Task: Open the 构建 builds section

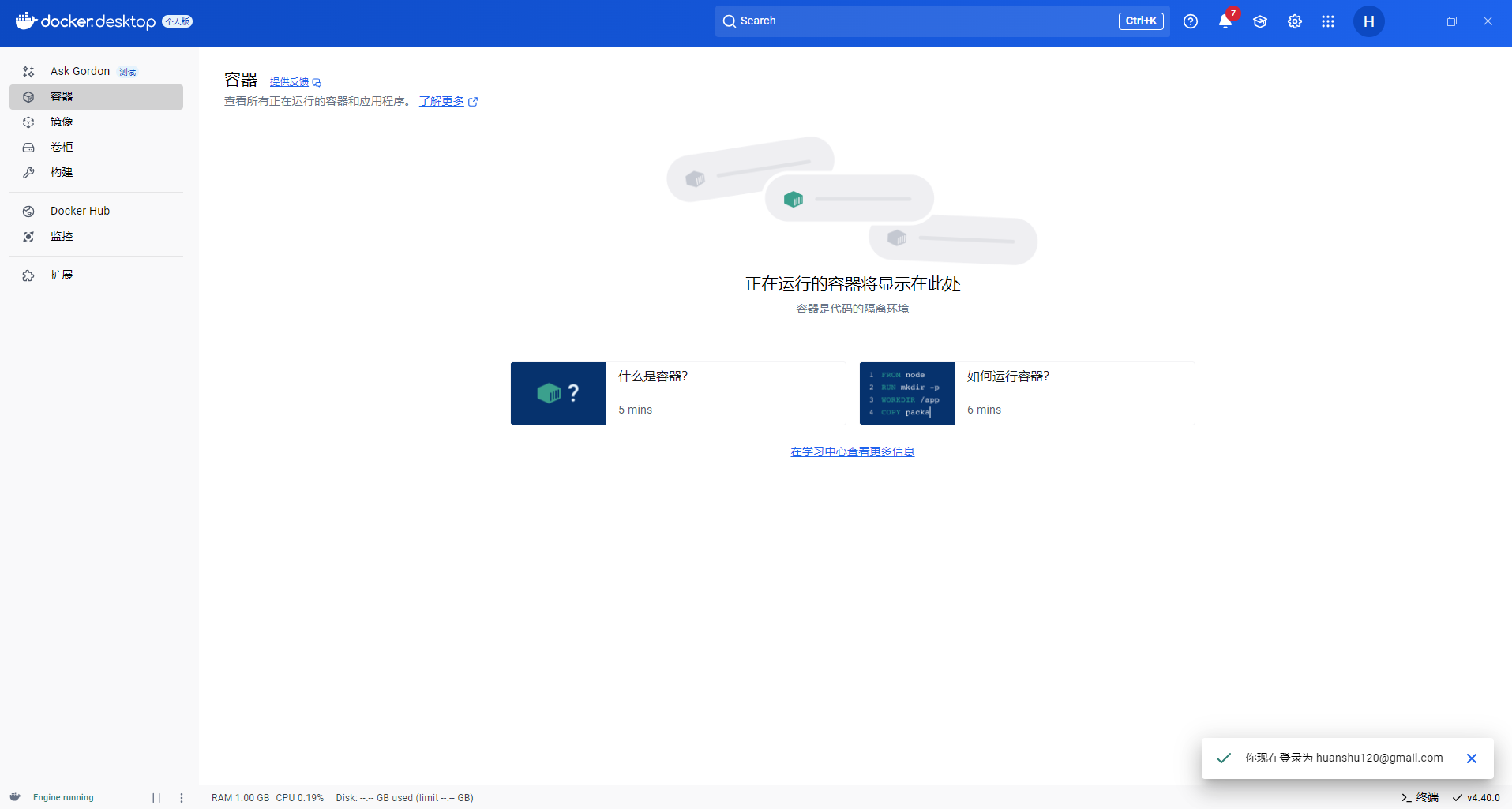Action: [96, 172]
